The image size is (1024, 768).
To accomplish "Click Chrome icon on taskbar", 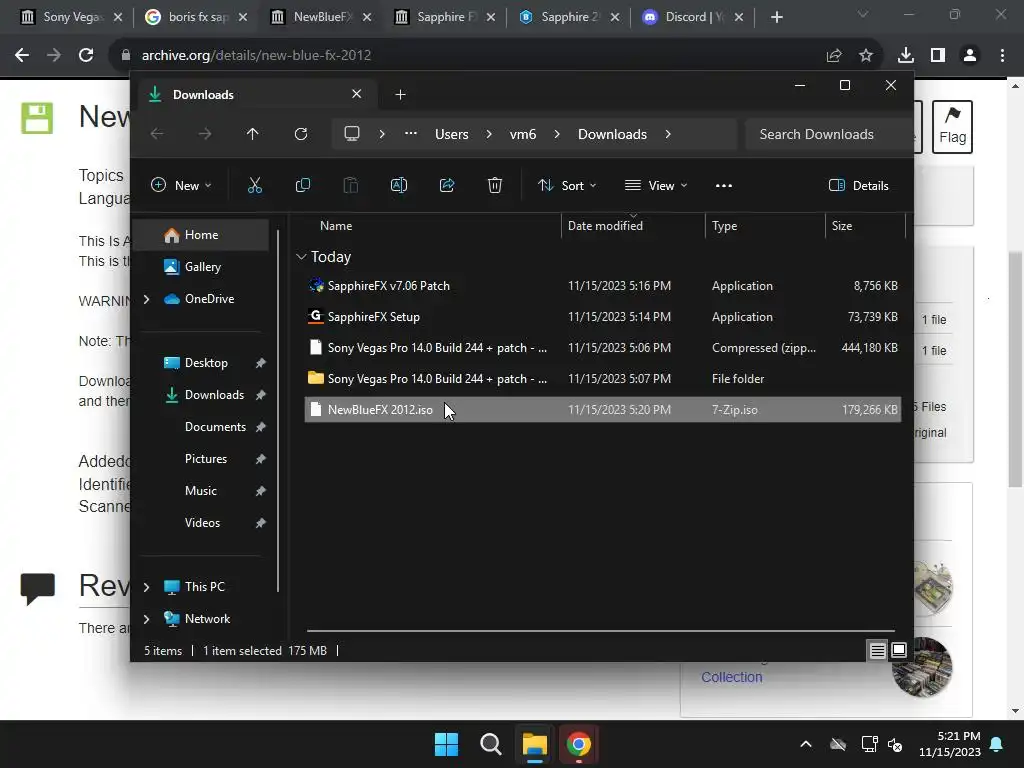I will [578, 744].
